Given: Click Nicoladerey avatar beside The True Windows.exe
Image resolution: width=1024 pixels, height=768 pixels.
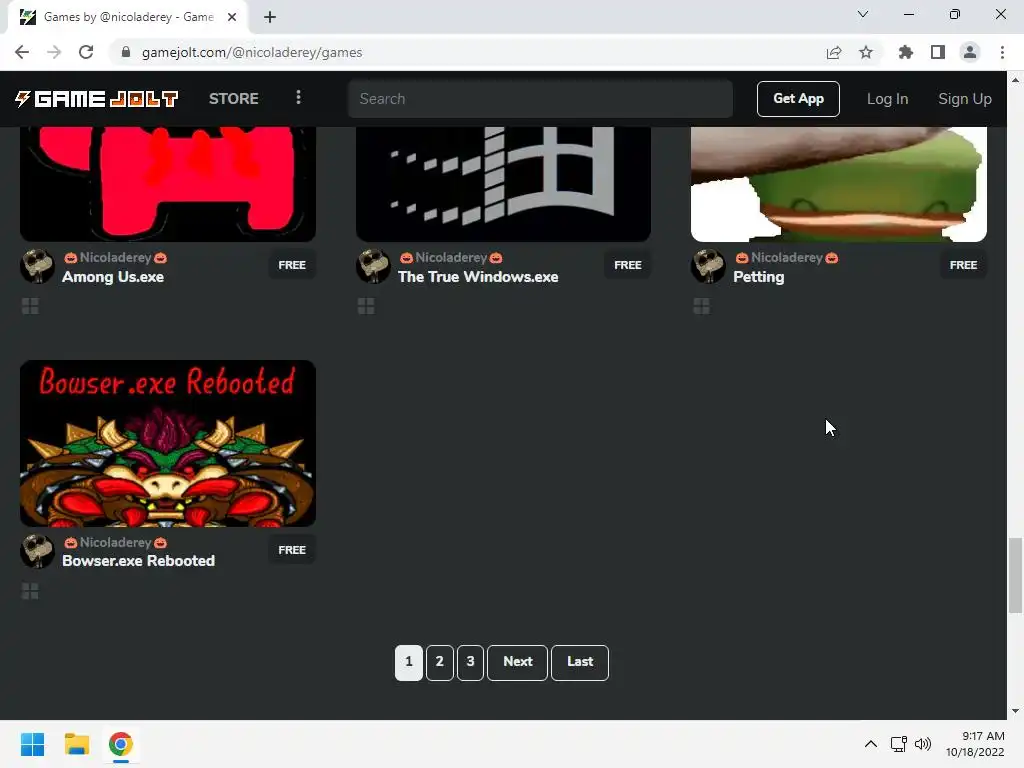Looking at the screenshot, I should (373, 266).
